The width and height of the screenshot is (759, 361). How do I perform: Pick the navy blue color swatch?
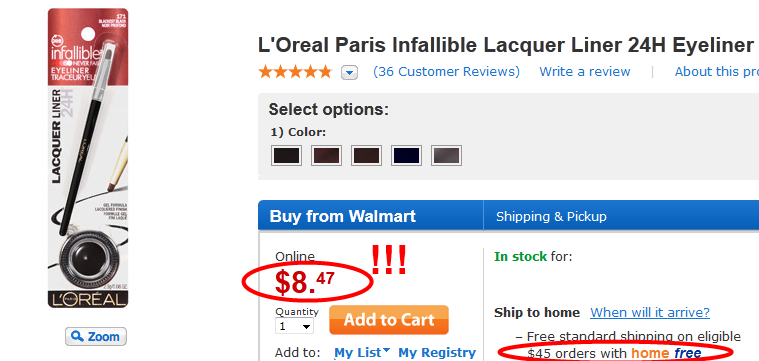pyautogui.click(x=406, y=156)
